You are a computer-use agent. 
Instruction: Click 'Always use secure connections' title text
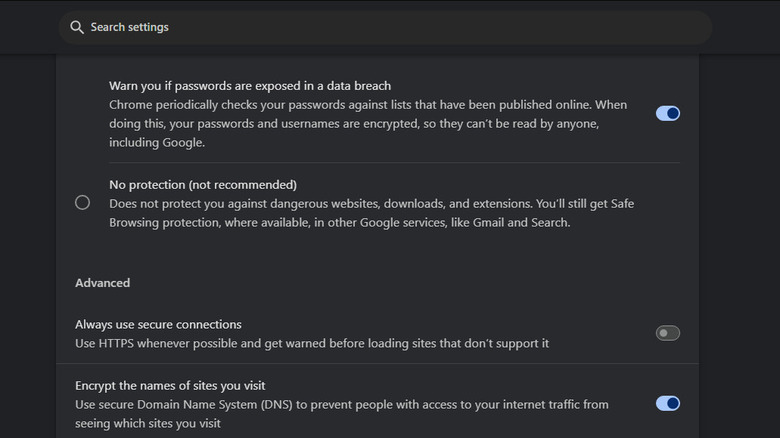click(158, 325)
